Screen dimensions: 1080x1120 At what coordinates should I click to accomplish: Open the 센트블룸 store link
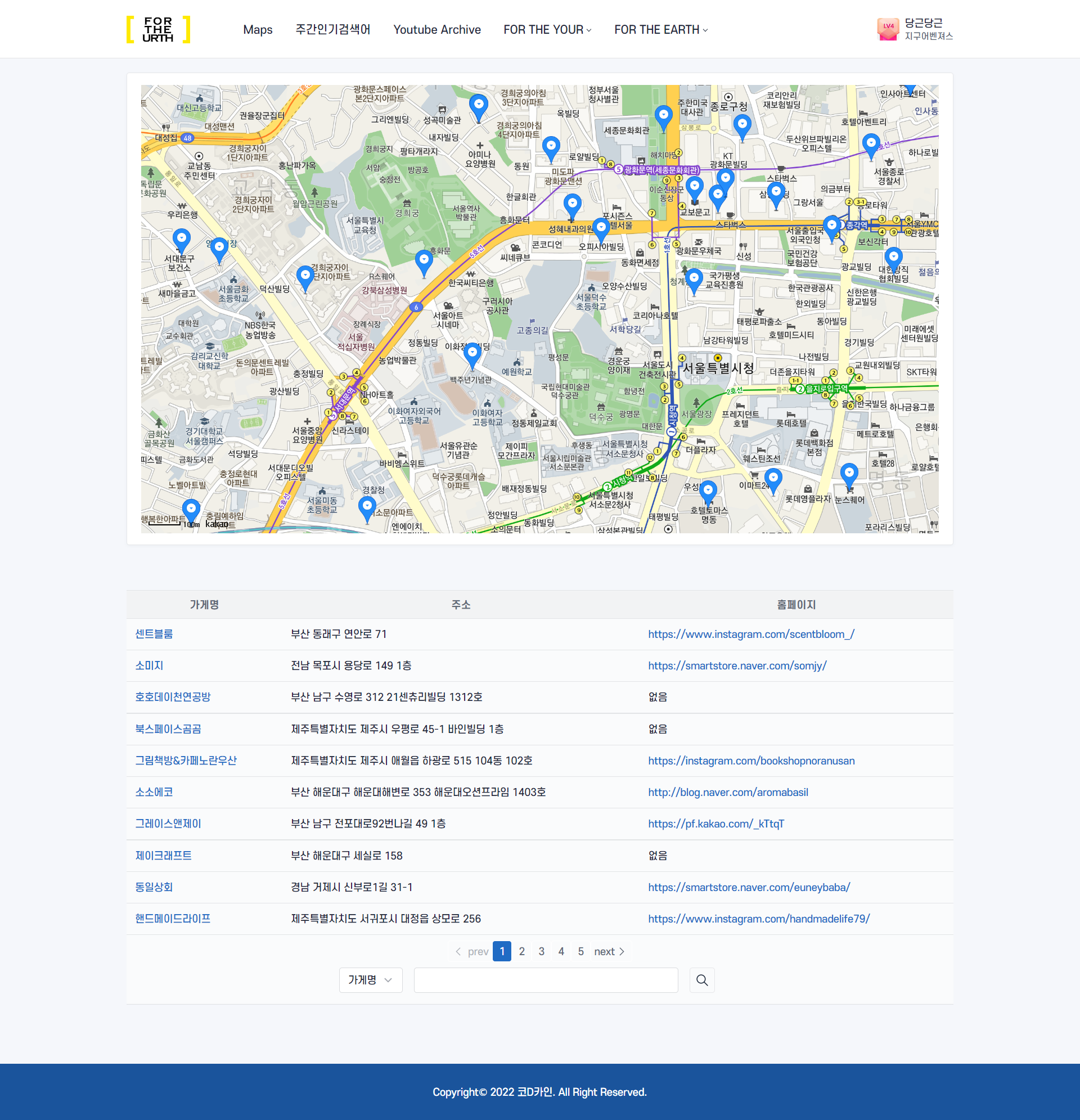(x=154, y=634)
